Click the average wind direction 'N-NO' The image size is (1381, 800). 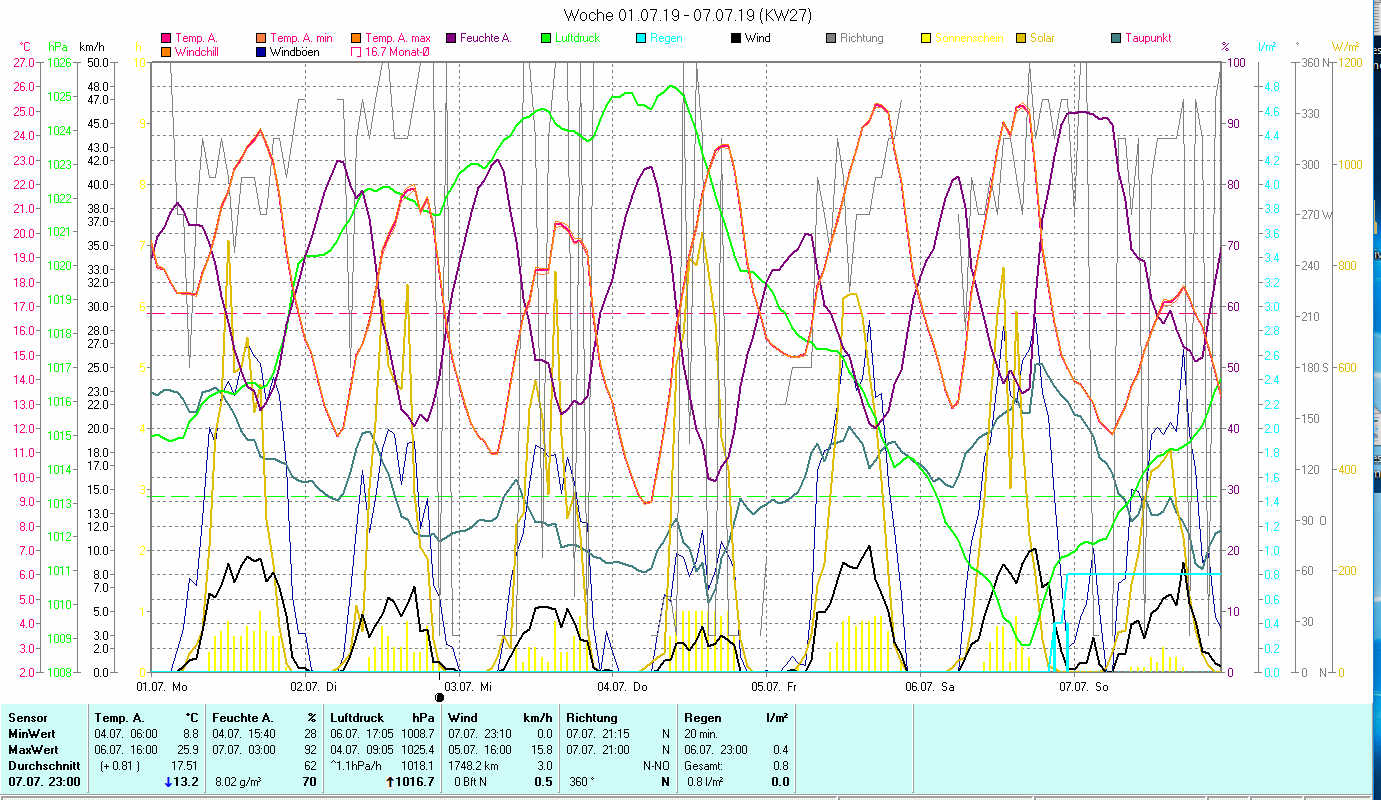(x=655, y=766)
